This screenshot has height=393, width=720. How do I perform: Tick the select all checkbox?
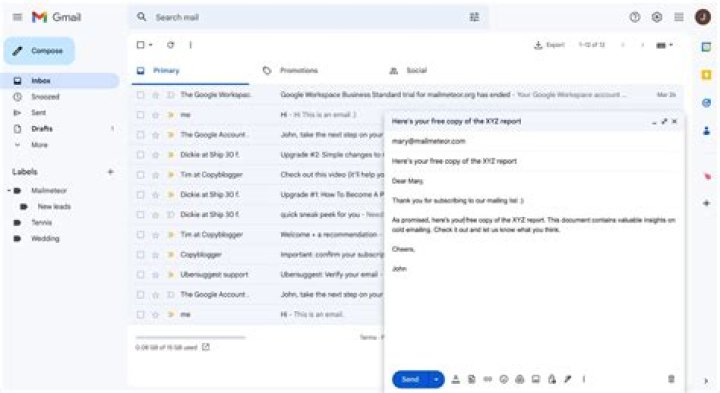141,45
